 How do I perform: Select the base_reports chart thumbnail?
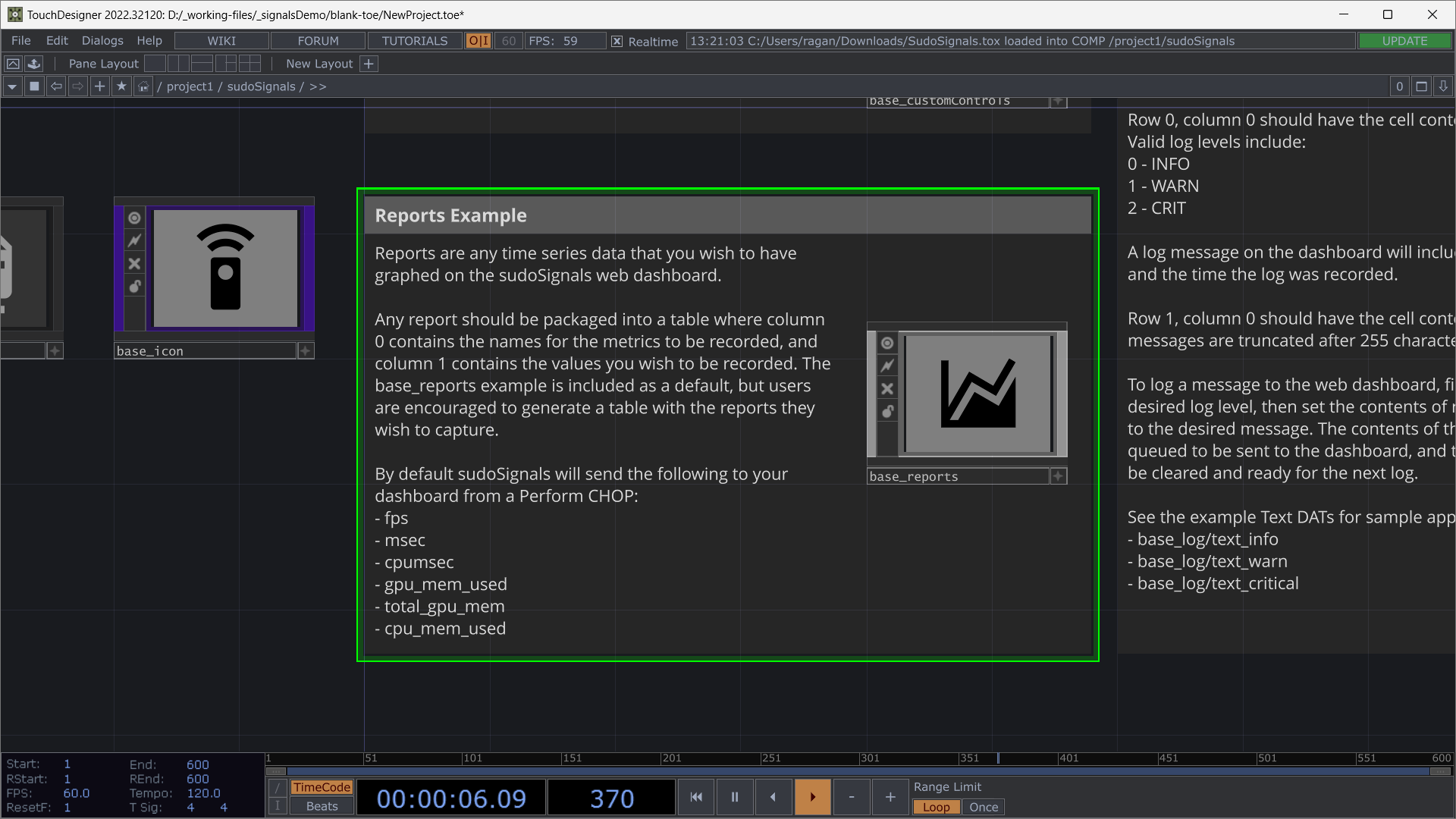point(978,394)
